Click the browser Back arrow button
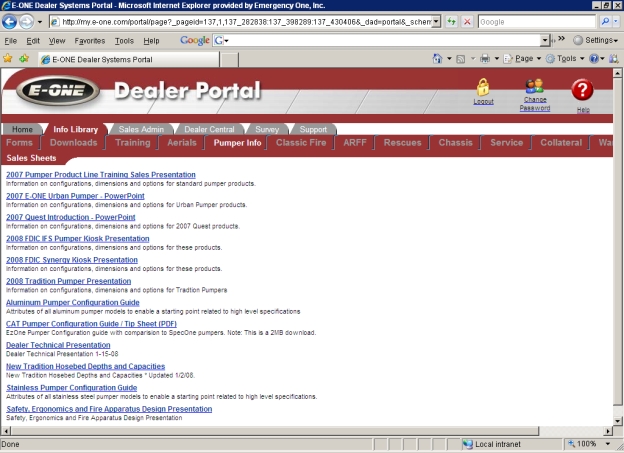624x453 pixels. [10, 21]
